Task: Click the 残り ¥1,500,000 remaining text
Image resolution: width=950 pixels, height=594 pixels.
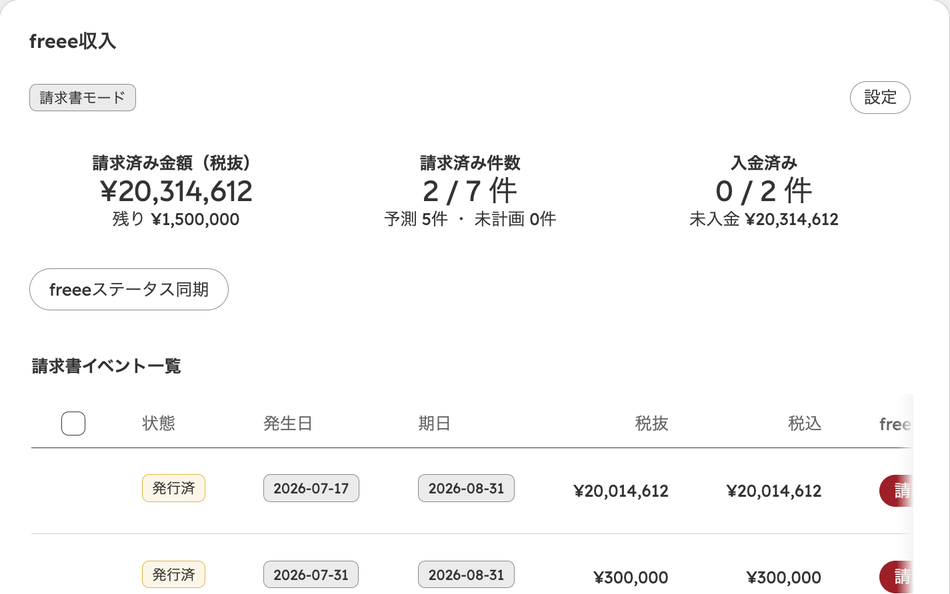Action: click(176, 219)
